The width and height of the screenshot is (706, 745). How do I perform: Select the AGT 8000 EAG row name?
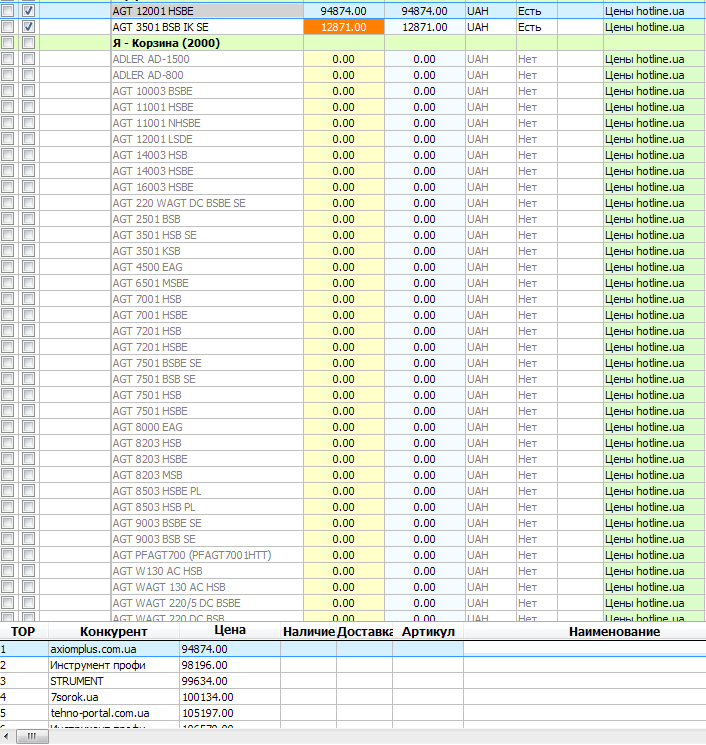coord(147,427)
